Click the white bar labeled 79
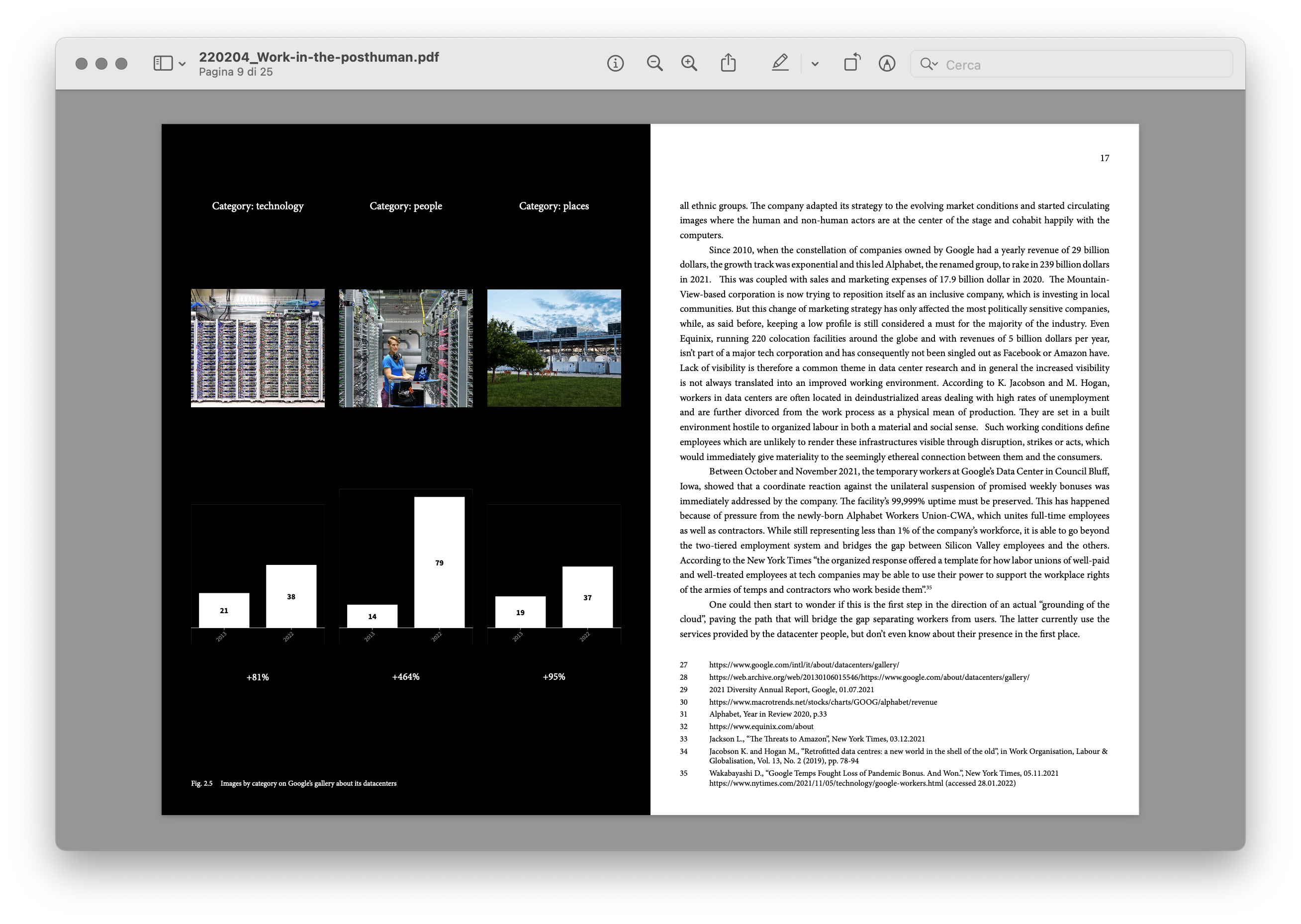This screenshot has width=1301, height=924. coord(439,562)
